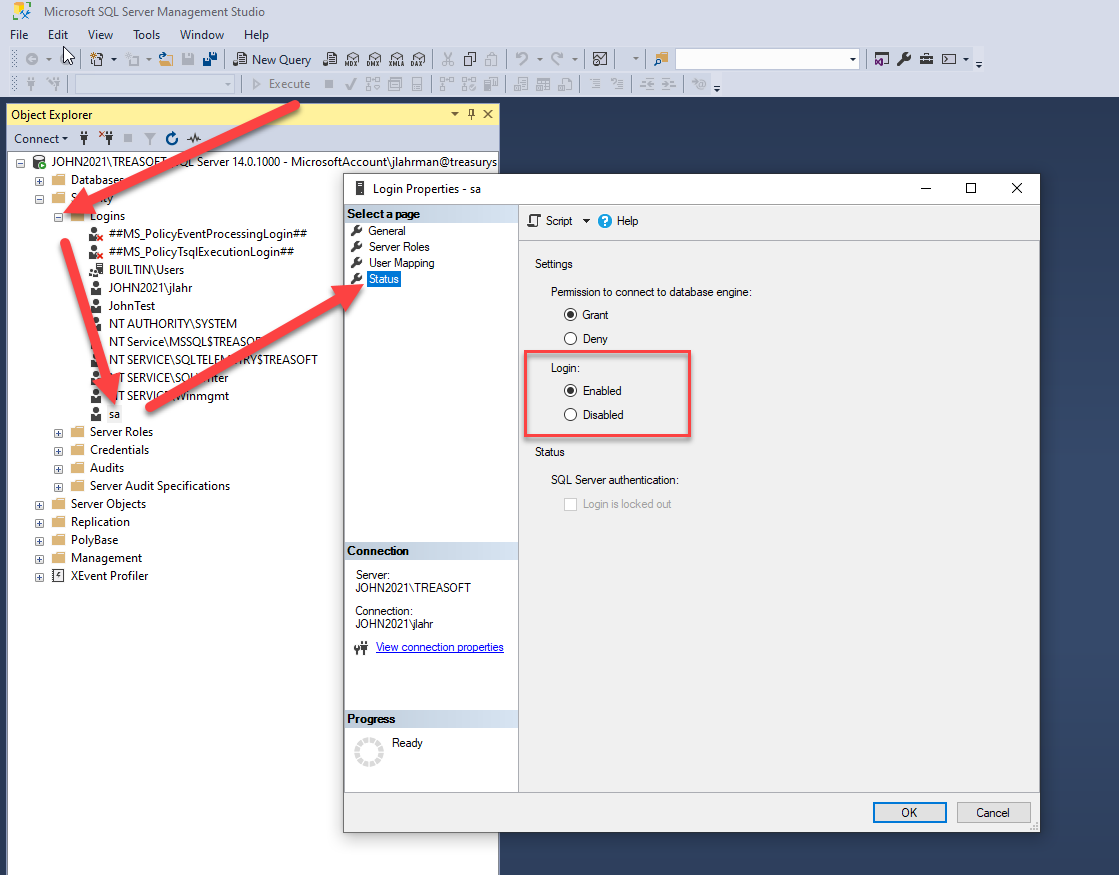Select the sa login in the tree
Screen dimensions: 1119x875
tap(114, 414)
